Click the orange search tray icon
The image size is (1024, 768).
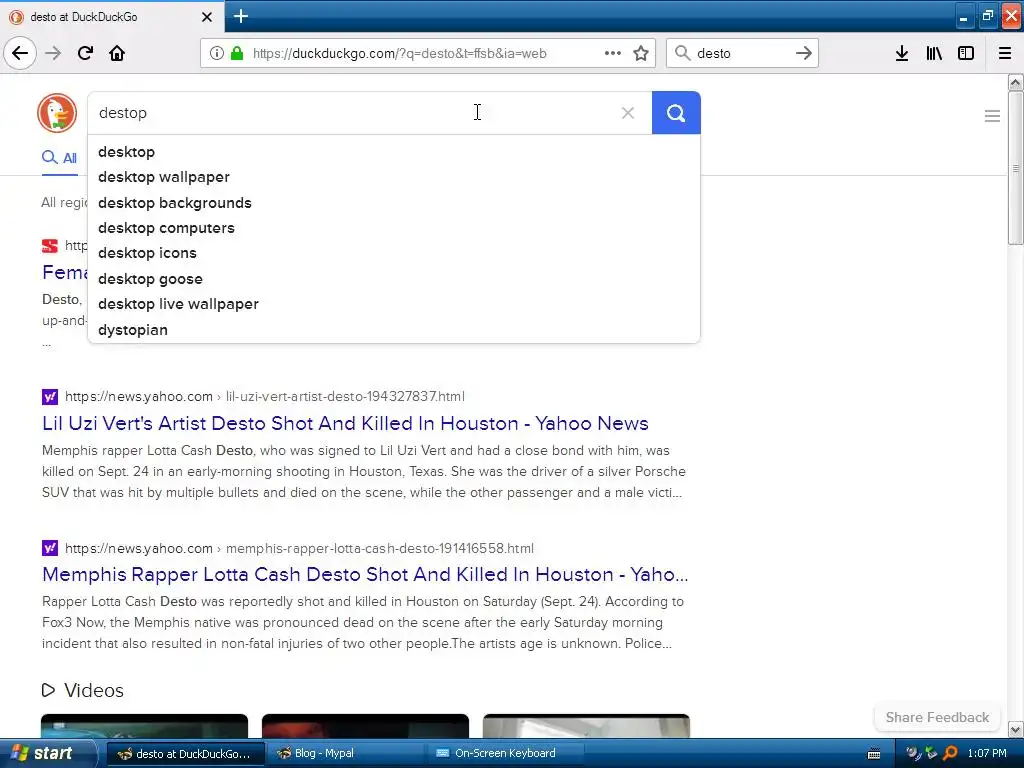point(950,753)
